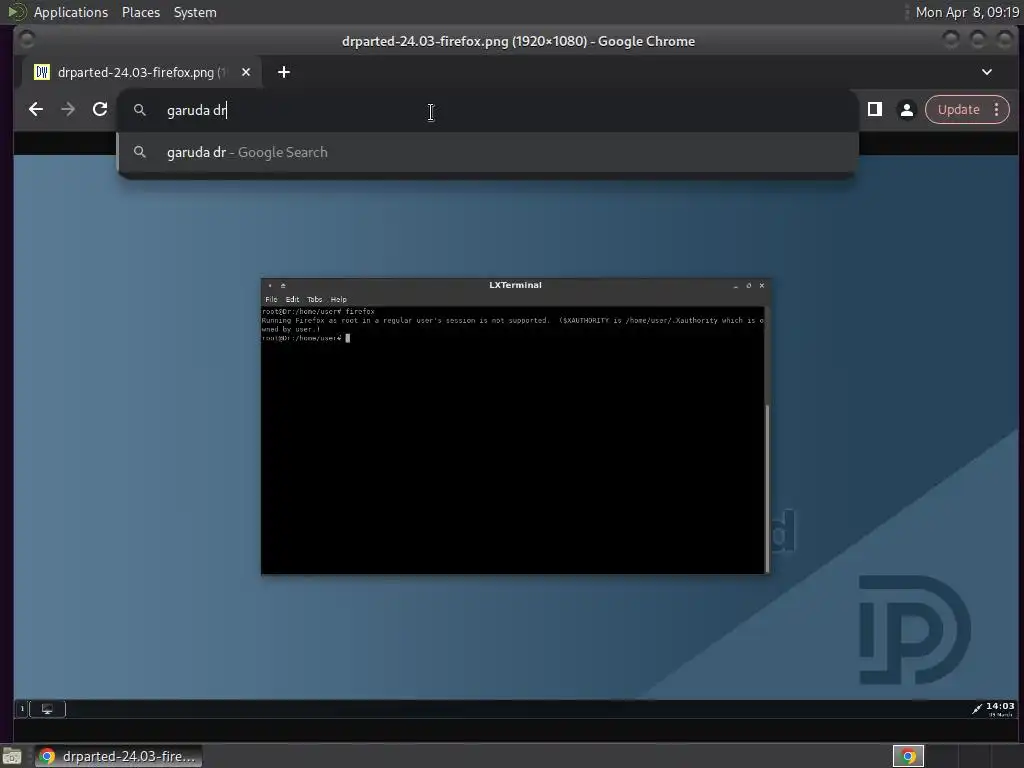This screenshot has width=1024, height=768.
Task: Click the Update button in Chrome
Action: click(x=958, y=110)
